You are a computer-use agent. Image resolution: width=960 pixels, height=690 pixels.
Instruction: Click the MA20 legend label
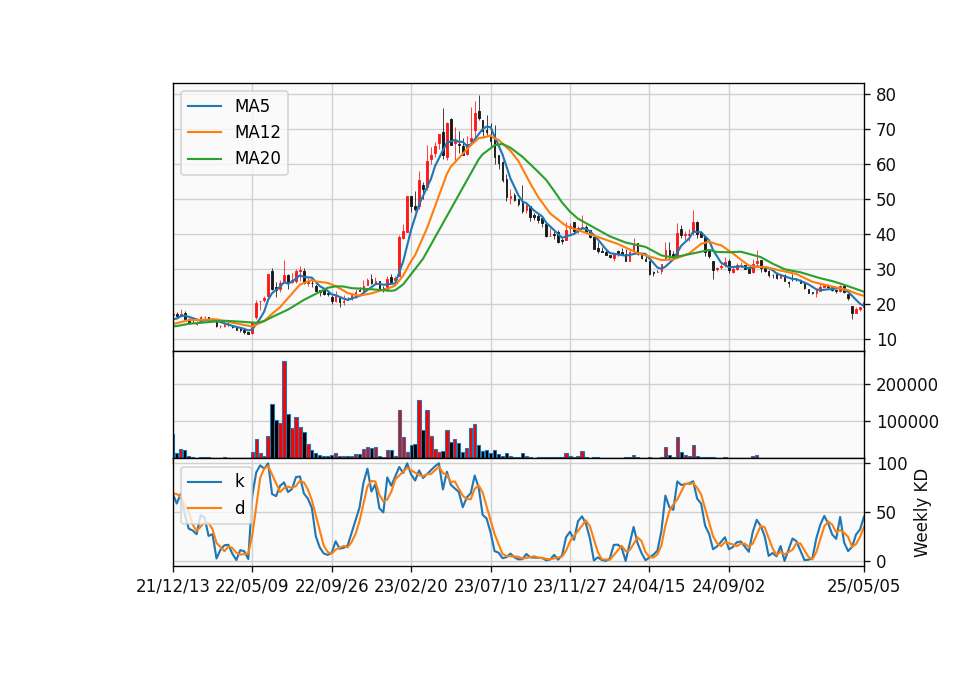[257, 158]
